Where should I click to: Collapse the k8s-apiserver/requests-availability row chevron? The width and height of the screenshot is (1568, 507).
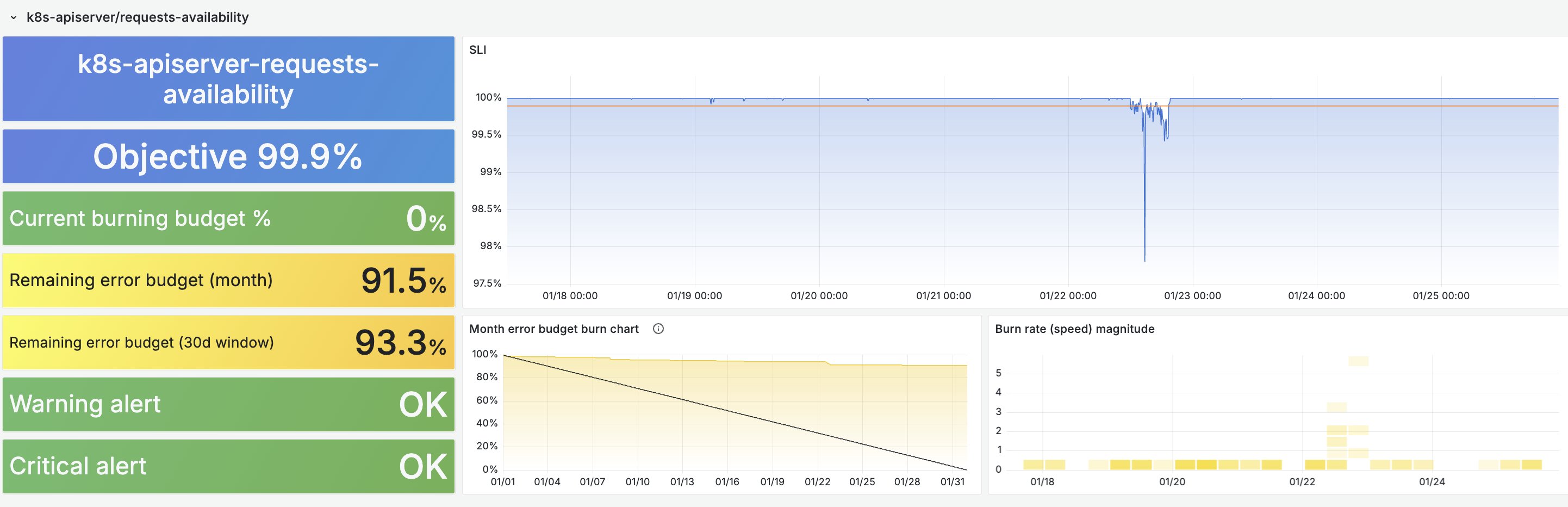[14, 17]
